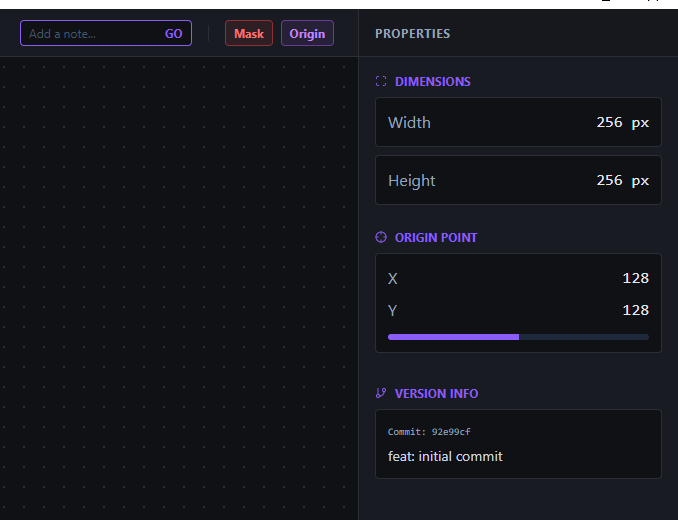The height and width of the screenshot is (520, 678).
Task: Select the Height value 256
Action: click(x=609, y=181)
